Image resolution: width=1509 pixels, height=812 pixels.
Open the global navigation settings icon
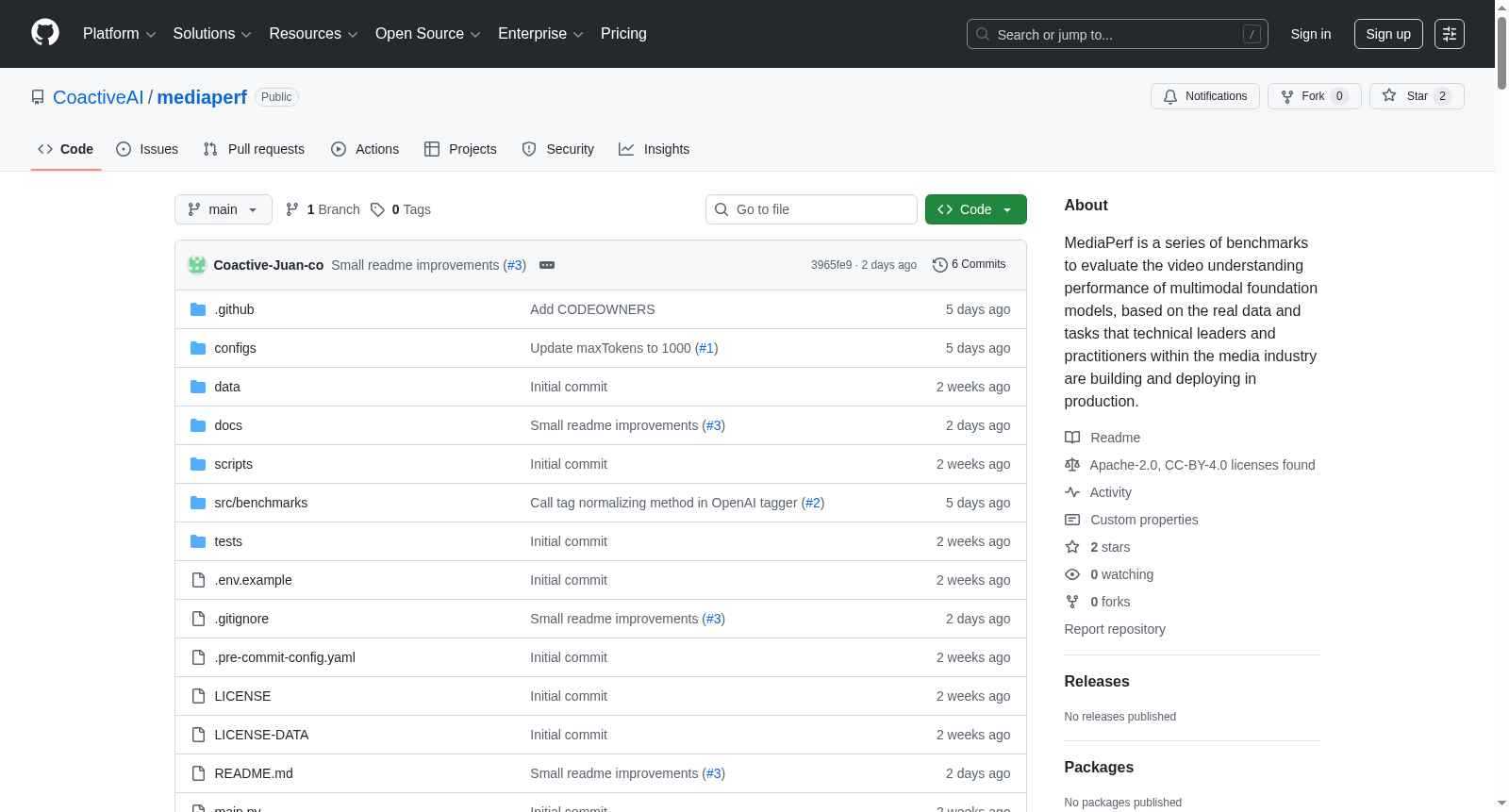point(1450,34)
